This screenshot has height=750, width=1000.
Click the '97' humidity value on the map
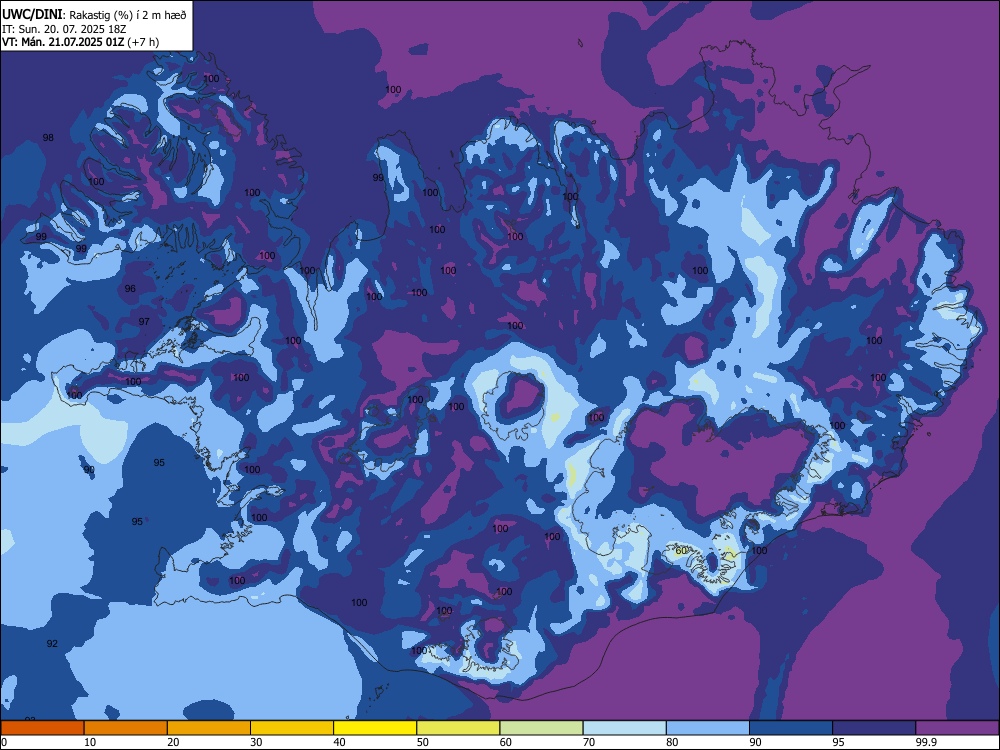coord(144,321)
